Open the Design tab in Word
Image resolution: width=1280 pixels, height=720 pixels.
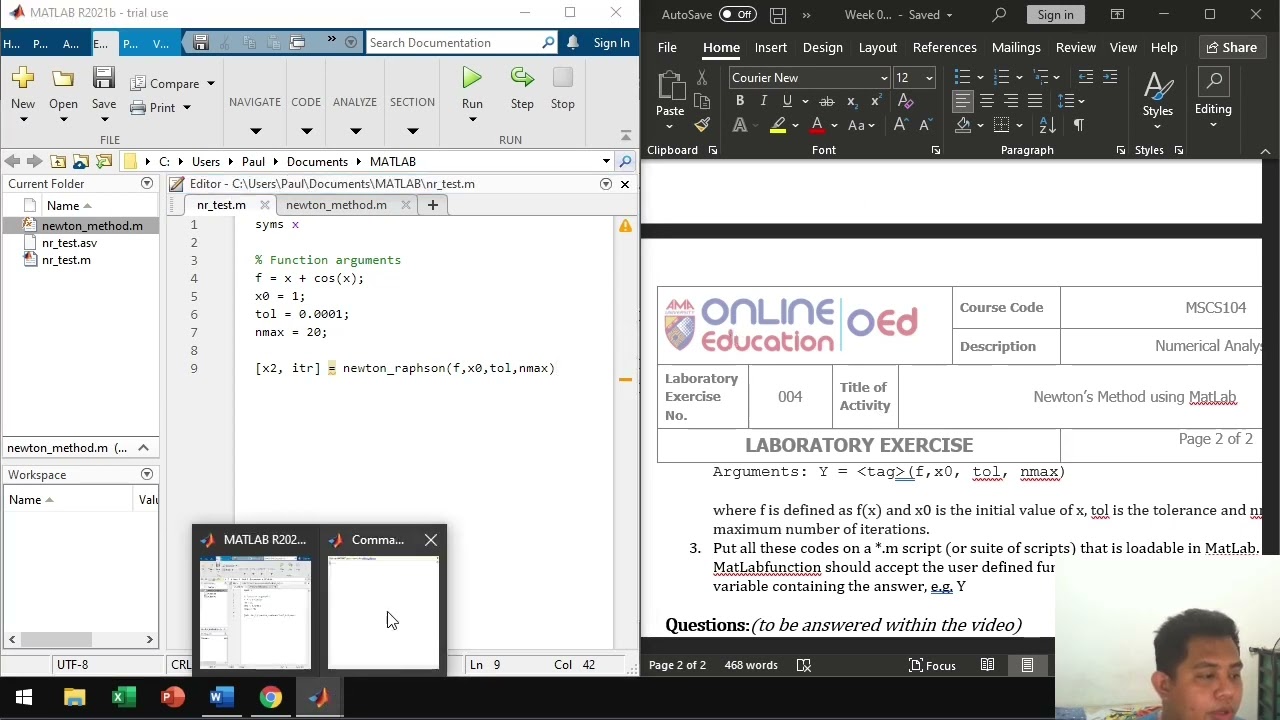click(x=822, y=47)
